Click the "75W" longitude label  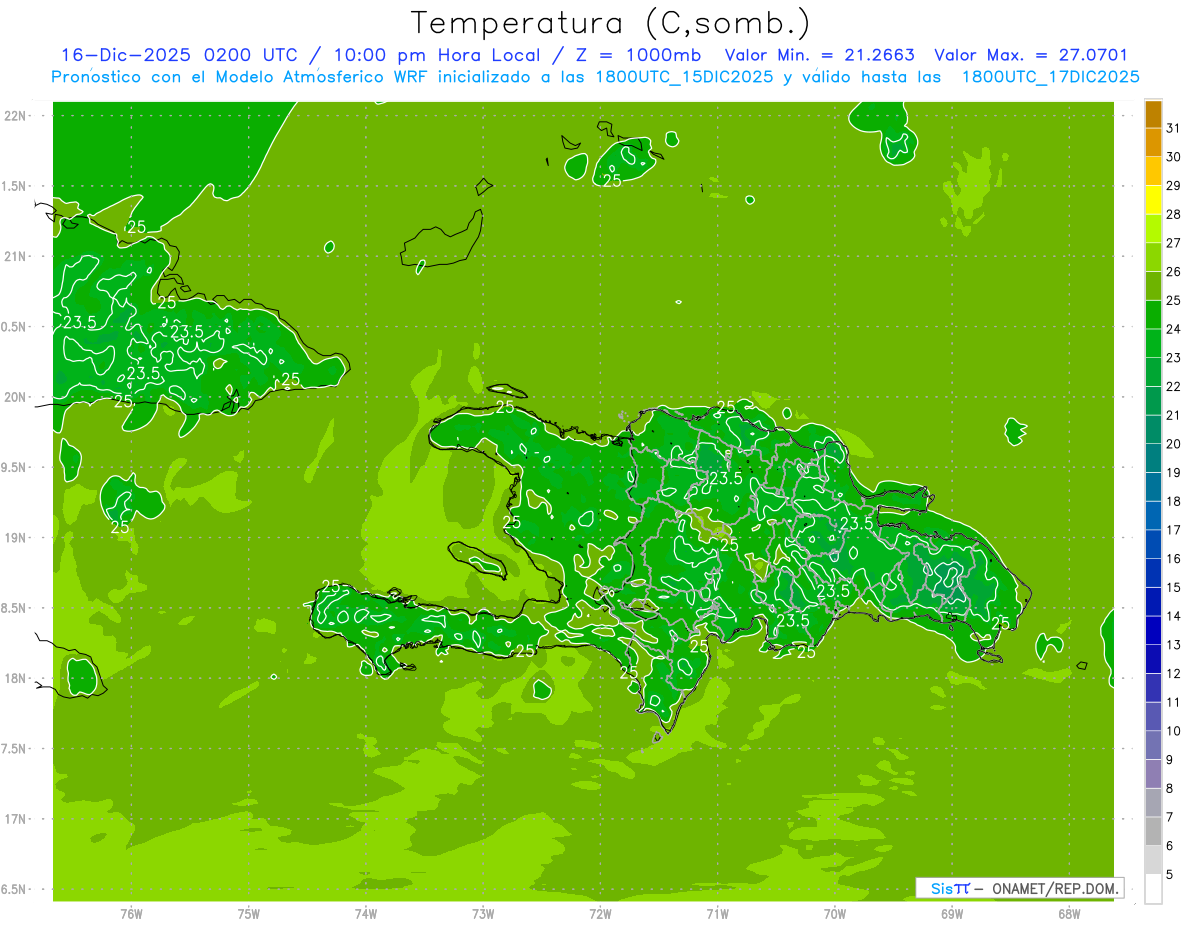coord(249,913)
